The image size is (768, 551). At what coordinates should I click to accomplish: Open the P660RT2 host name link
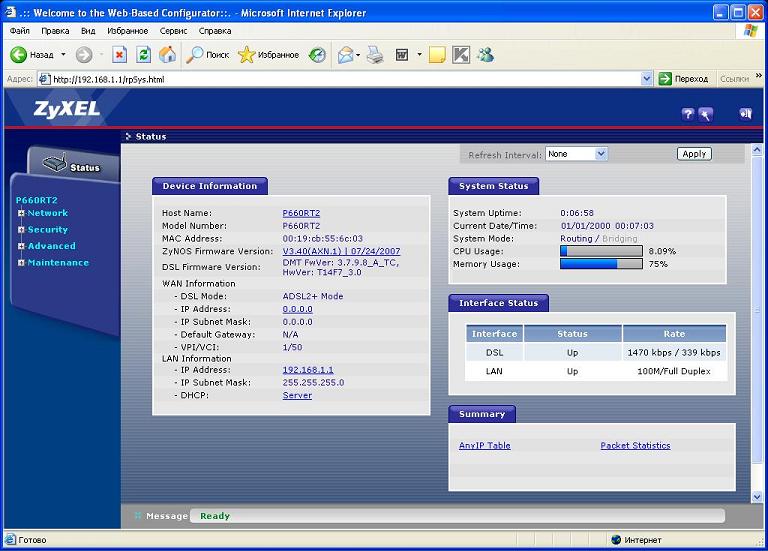pos(301,213)
